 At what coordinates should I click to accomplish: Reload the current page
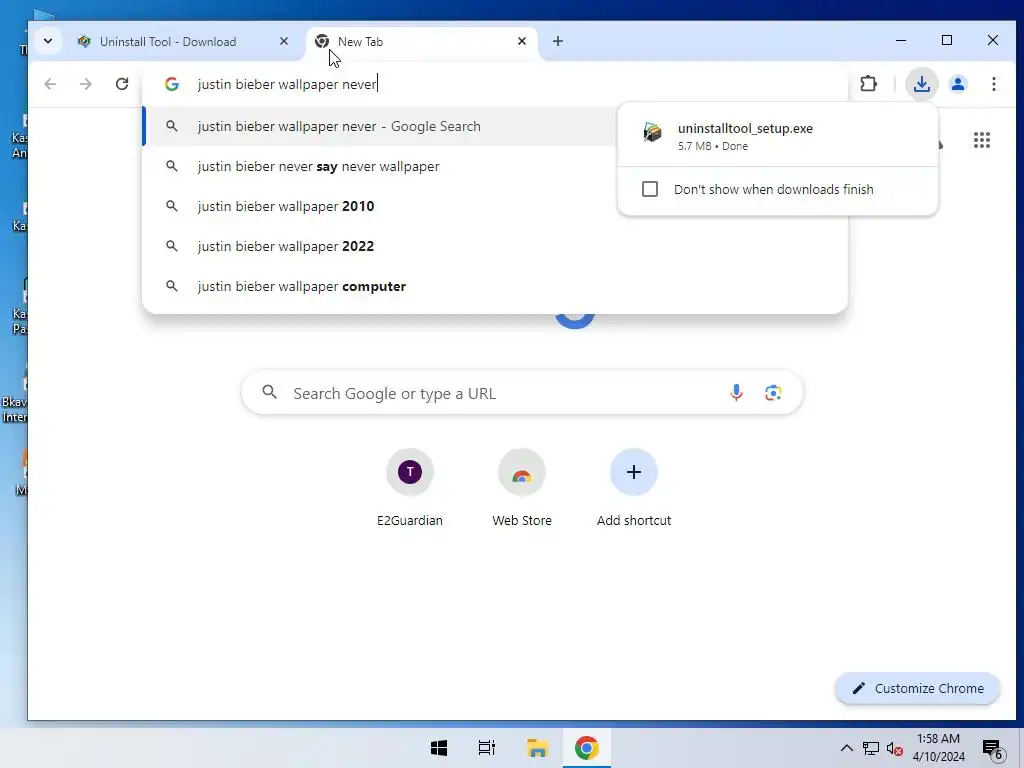(x=122, y=84)
